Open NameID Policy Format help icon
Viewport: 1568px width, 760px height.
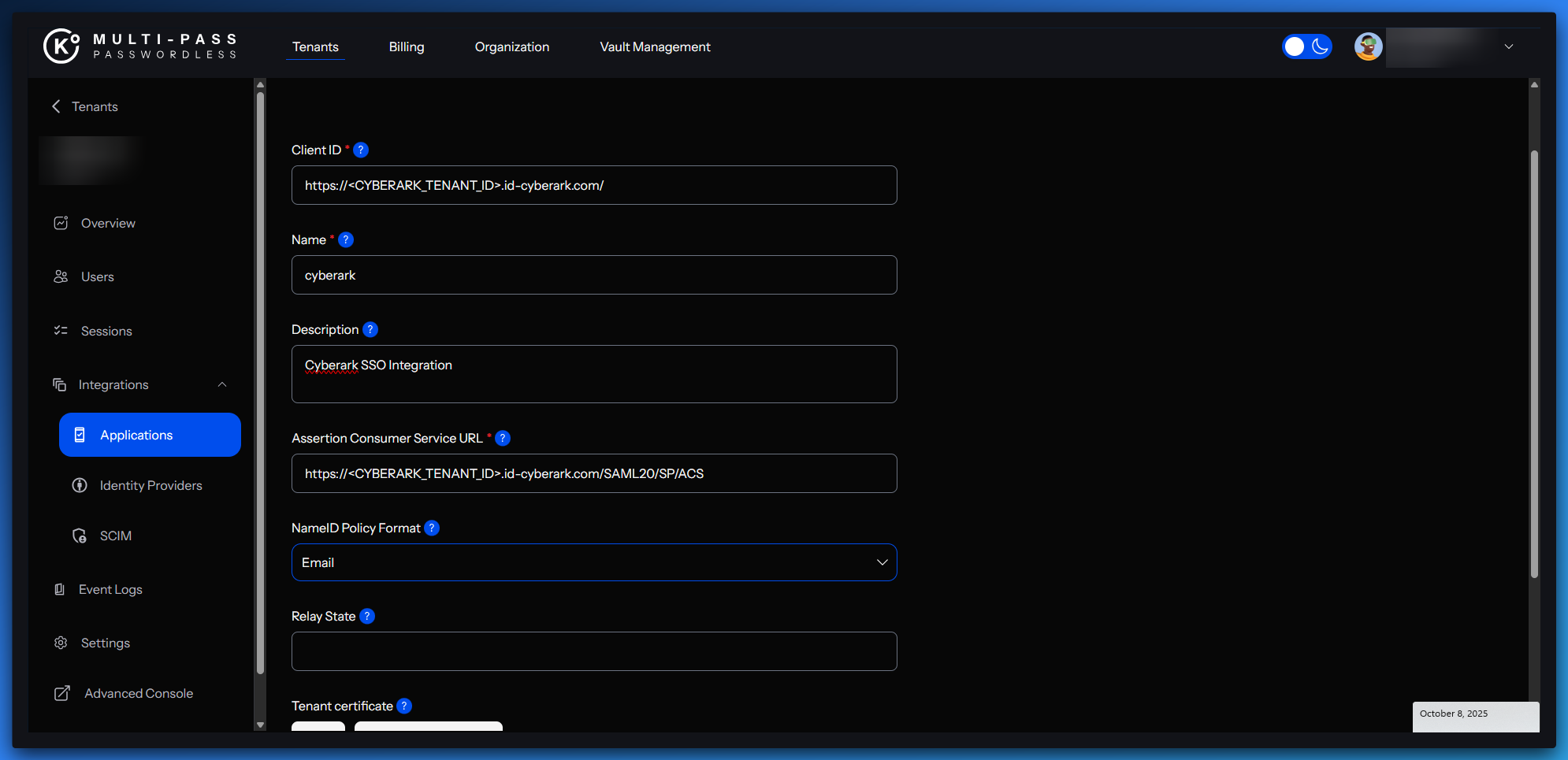coord(432,528)
